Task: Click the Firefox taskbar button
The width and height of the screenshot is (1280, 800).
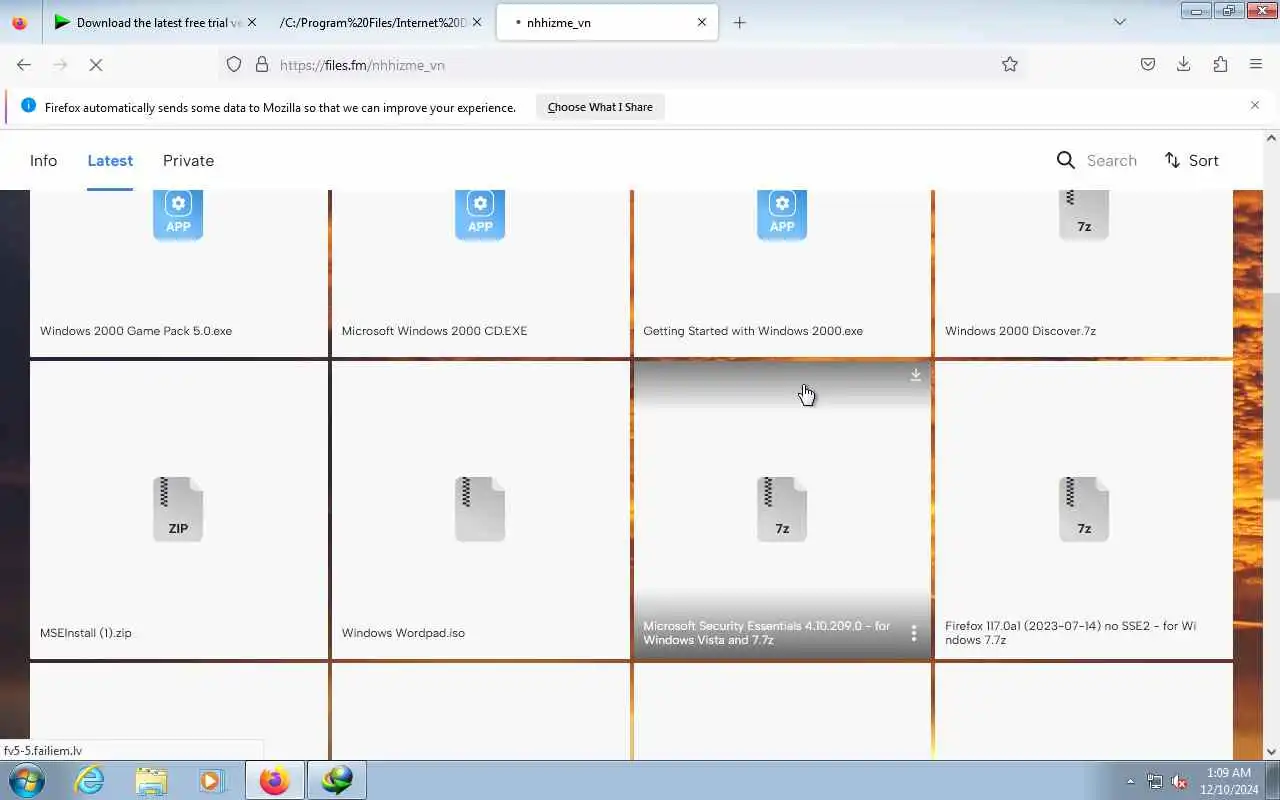Action: click(x=274, y=780)
